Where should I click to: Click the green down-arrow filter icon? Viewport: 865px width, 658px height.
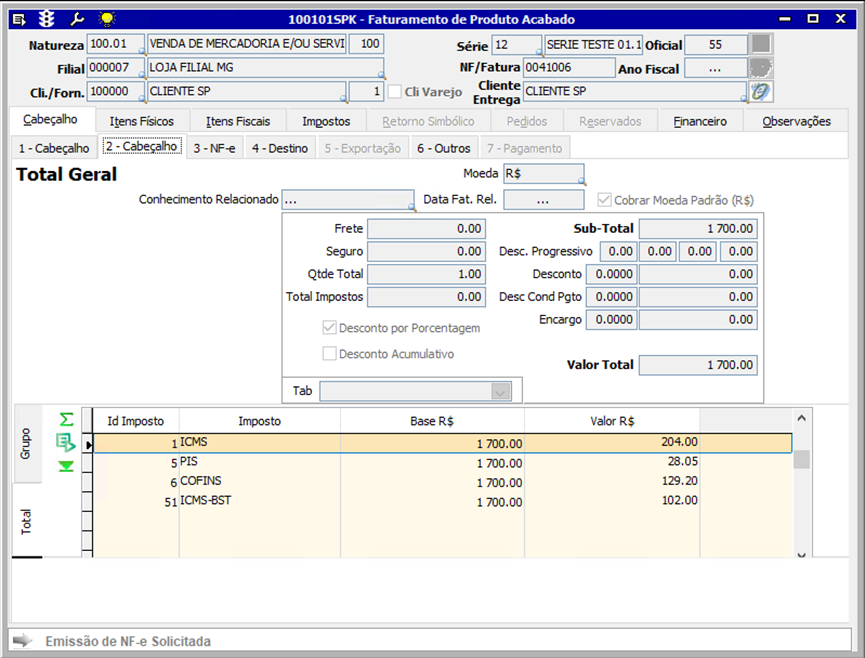pyautogui.click(x=66, y=466)
